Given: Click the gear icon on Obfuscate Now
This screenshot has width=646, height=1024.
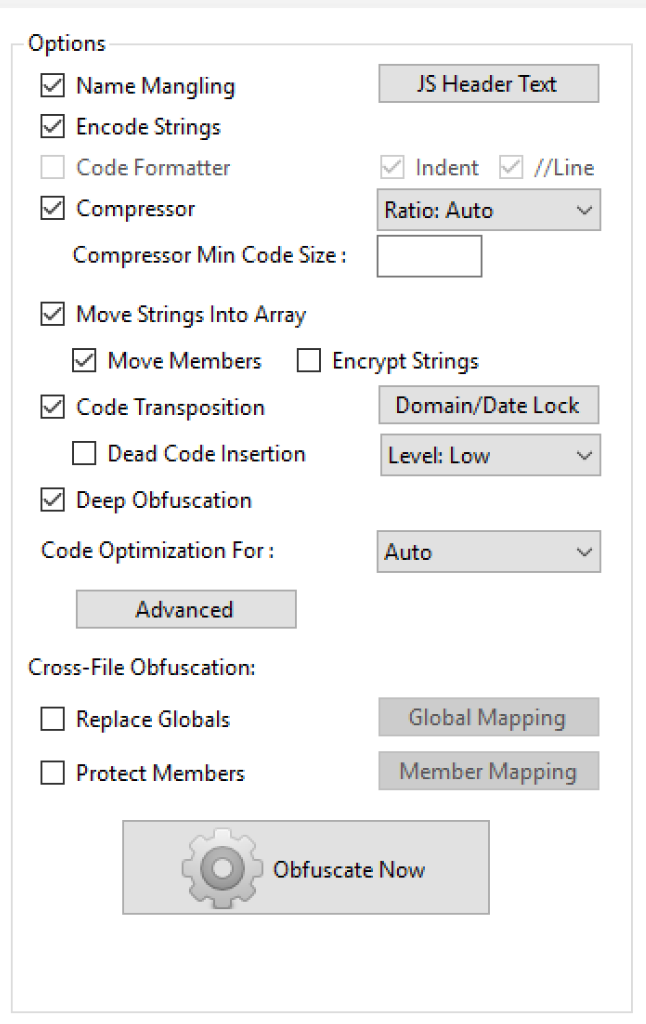Looking at the screenshot, I should click(x=222, y=868).
